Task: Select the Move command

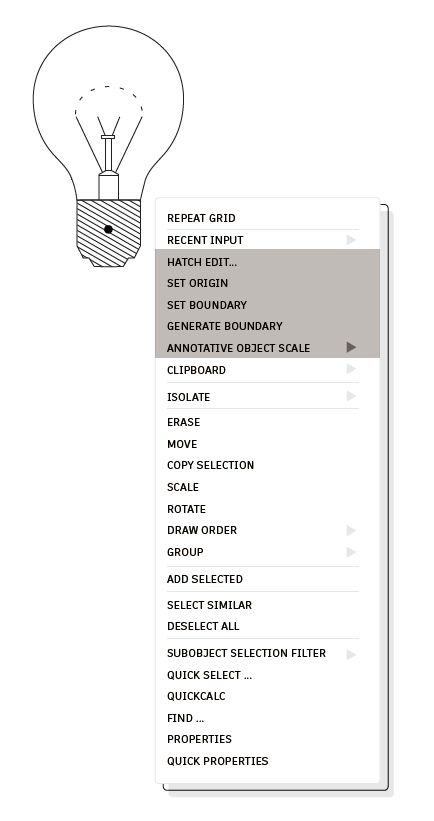Action: coord(267,444)
